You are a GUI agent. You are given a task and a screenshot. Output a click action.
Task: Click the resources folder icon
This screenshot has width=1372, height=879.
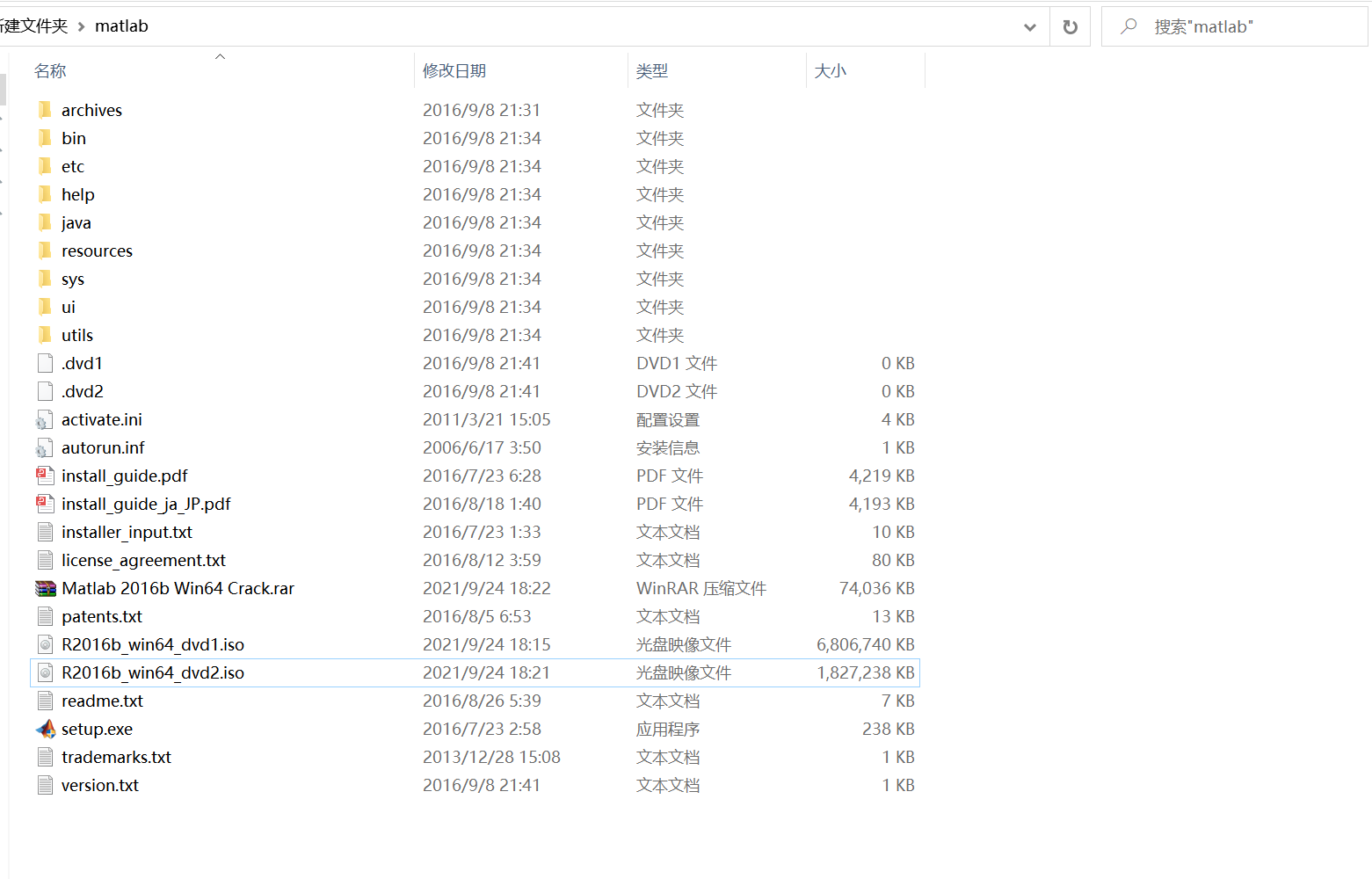coord(45,251)
